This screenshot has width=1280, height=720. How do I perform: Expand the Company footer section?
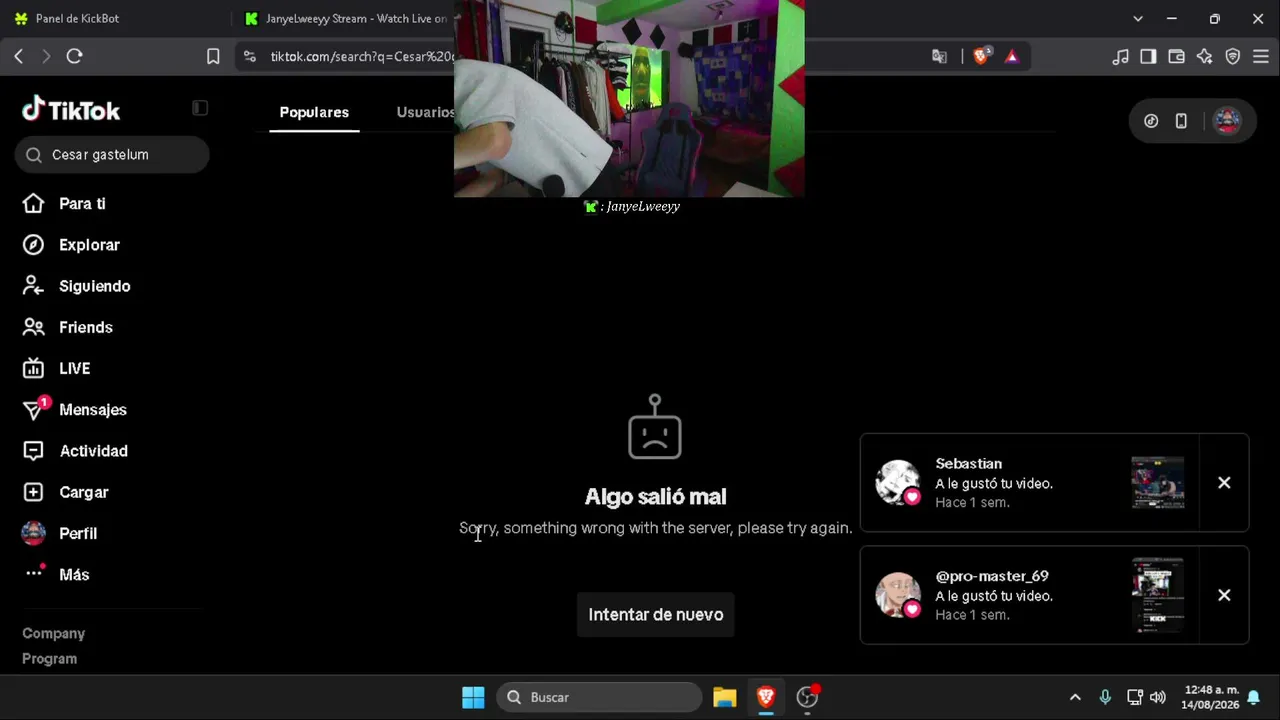[x=54, y=634]
